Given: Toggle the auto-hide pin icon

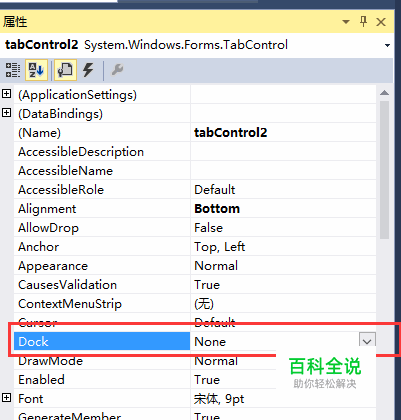Looking at the screenshot, I should 364,22.
